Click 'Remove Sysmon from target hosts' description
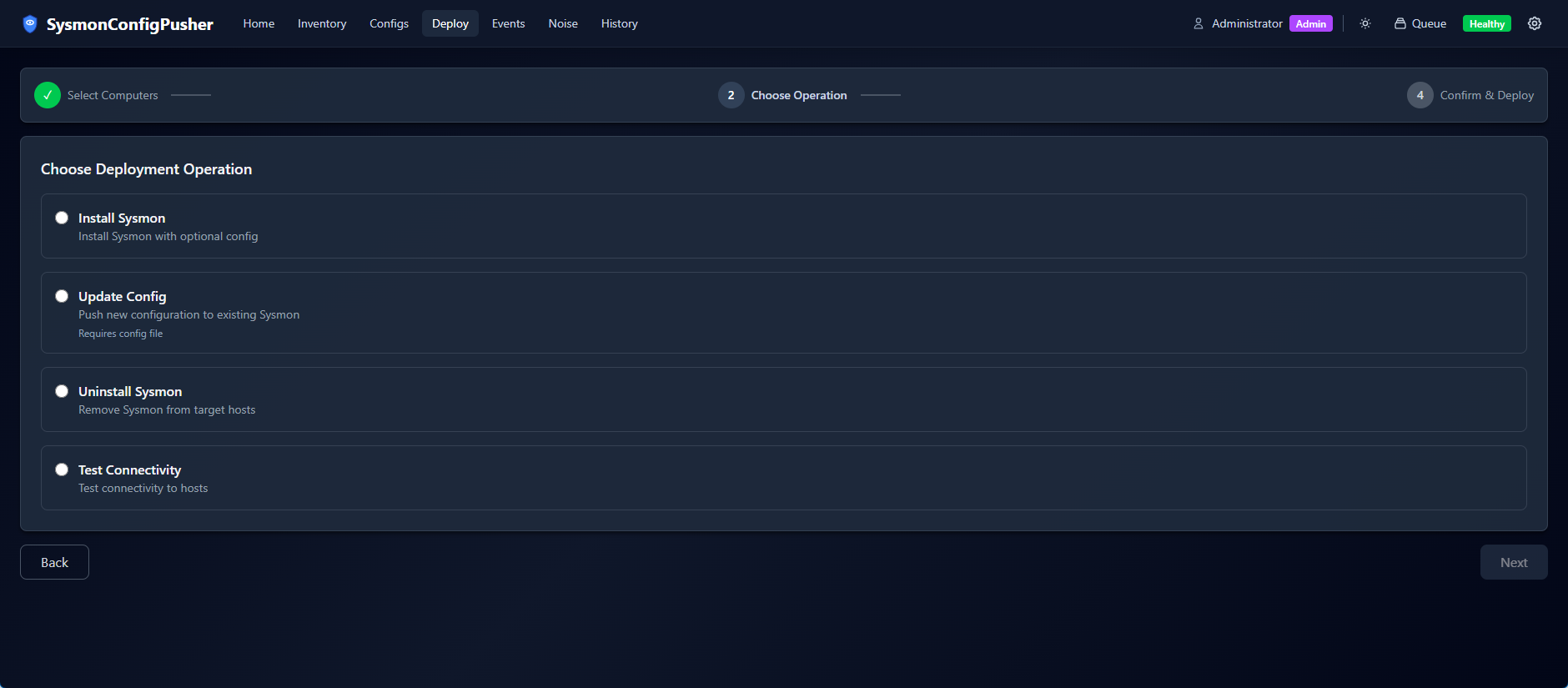The width and height of the screenshot is (1568, 688). pos(167,409)
